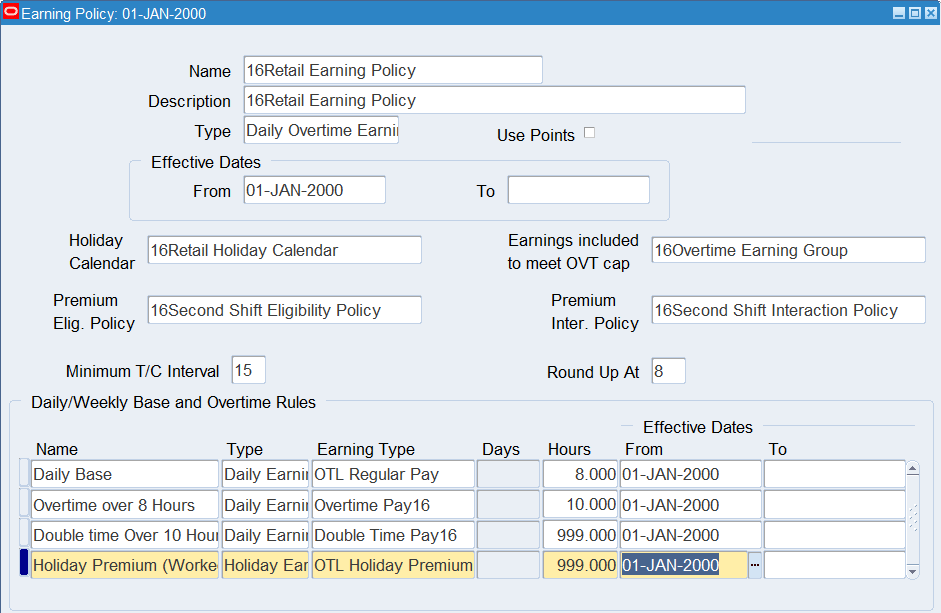Minimize the Earning Policy window
Image resolution: width=941 pixels, height=613 pixels.
pyautogui.click(x=898, y=13)
